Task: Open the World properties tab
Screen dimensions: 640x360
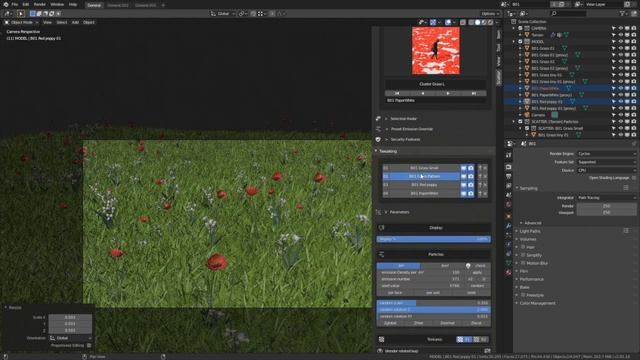Action: [x=508, y=204]
